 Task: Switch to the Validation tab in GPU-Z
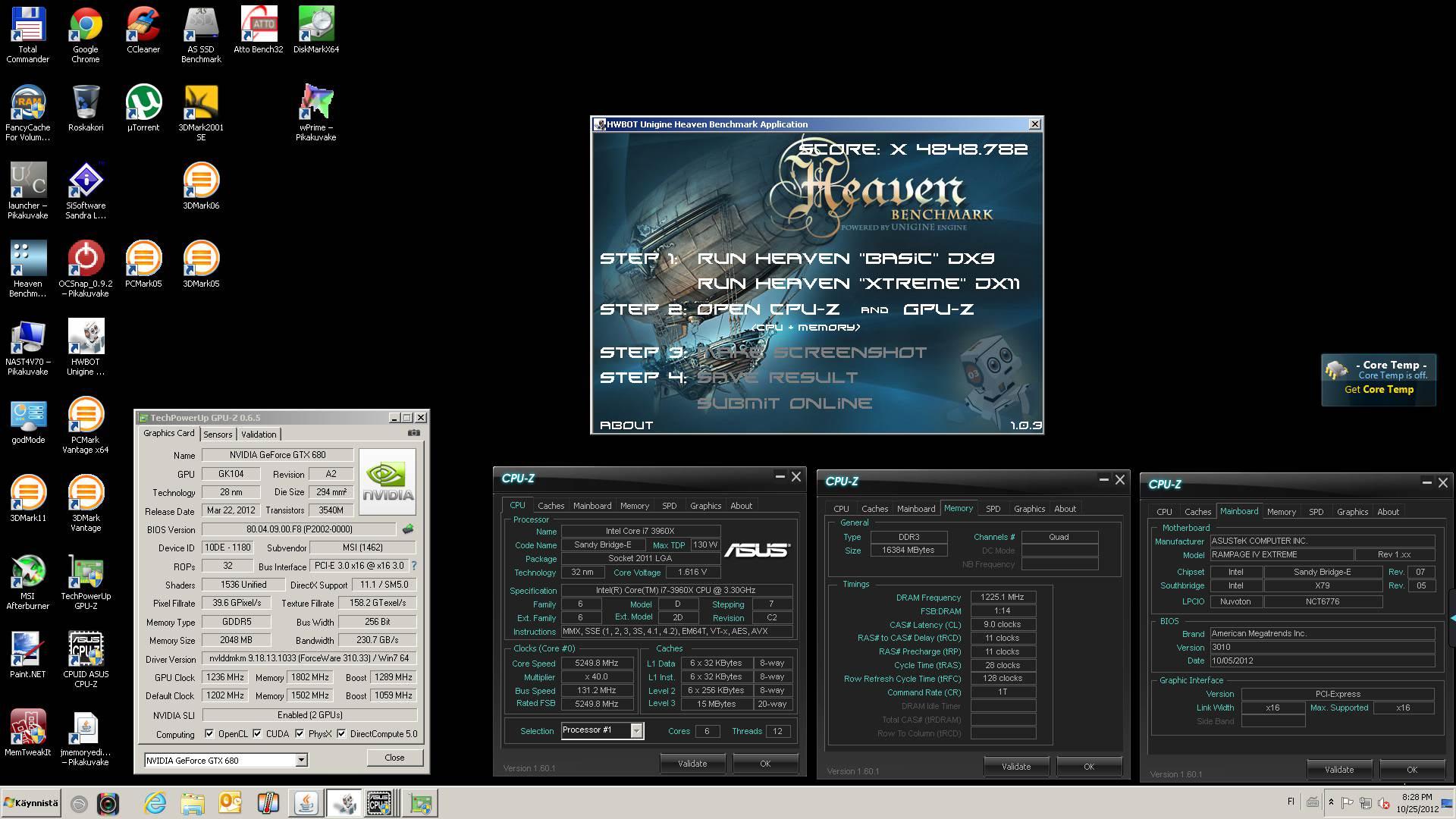tap(259, 435)
